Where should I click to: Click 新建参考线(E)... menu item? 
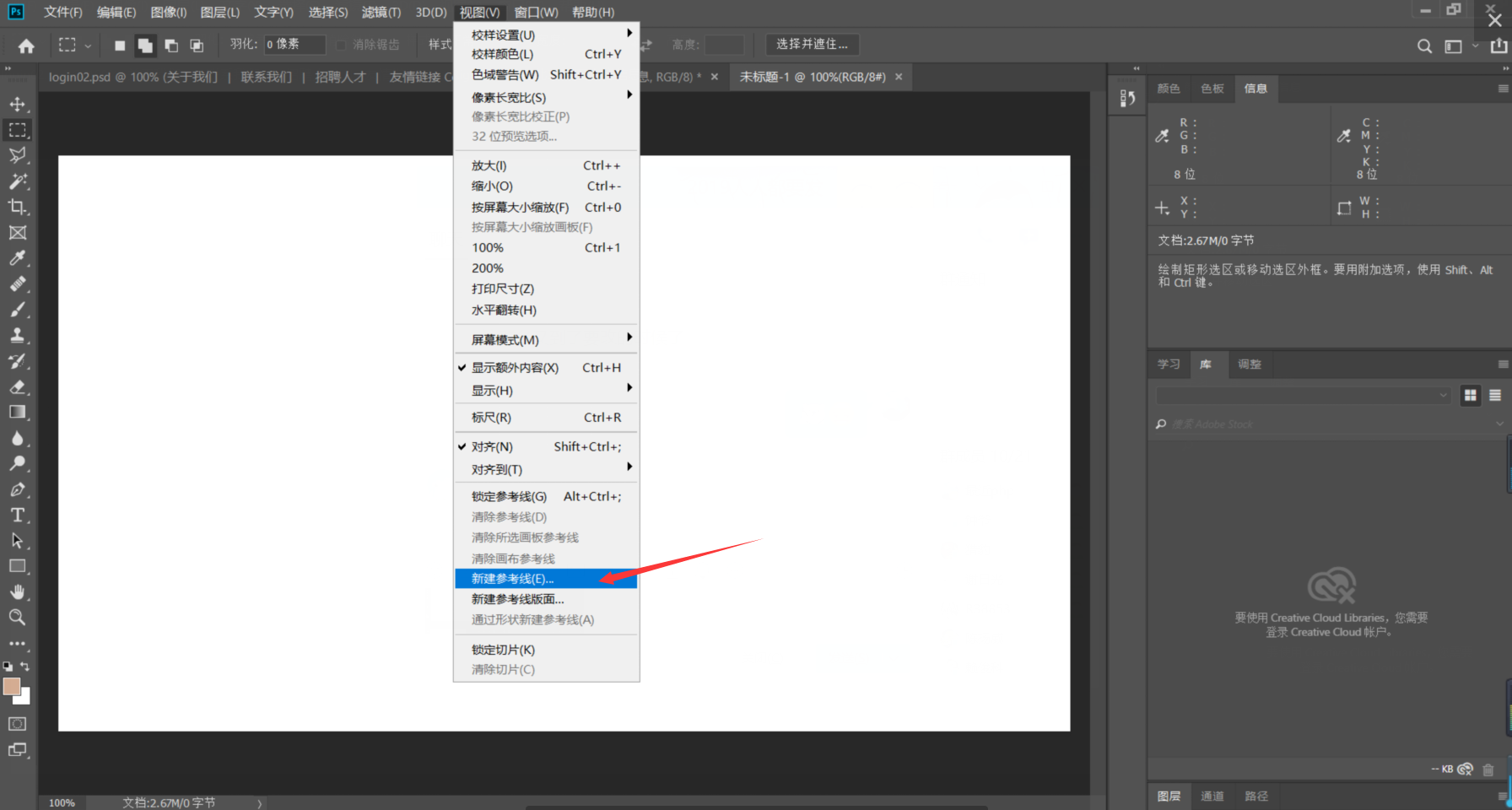click(x=546, y=579)
